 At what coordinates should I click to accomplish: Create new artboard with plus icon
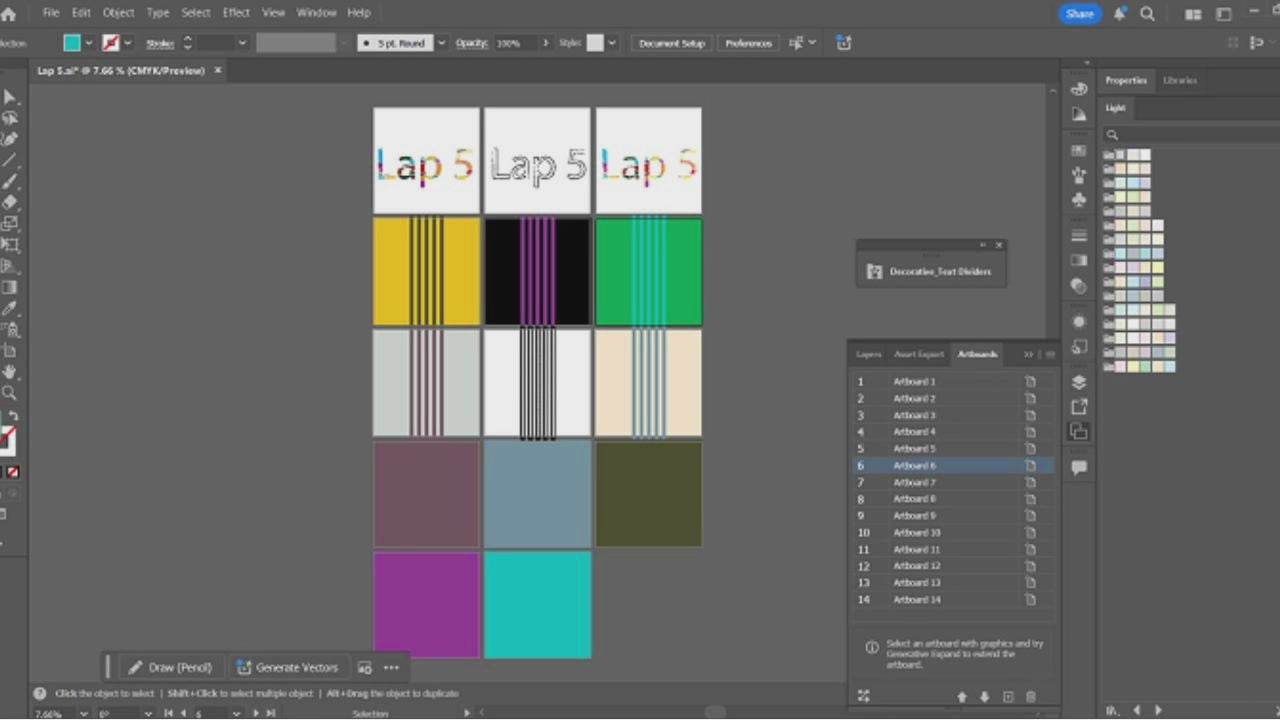coord(1008,697)
